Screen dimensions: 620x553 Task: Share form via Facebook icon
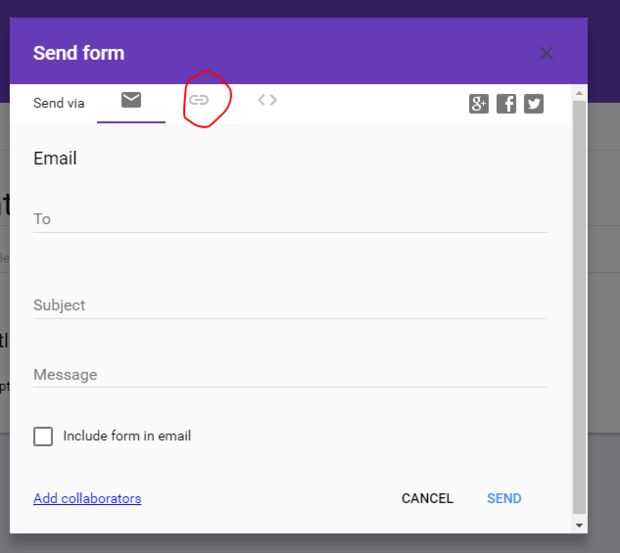point(507,104)
